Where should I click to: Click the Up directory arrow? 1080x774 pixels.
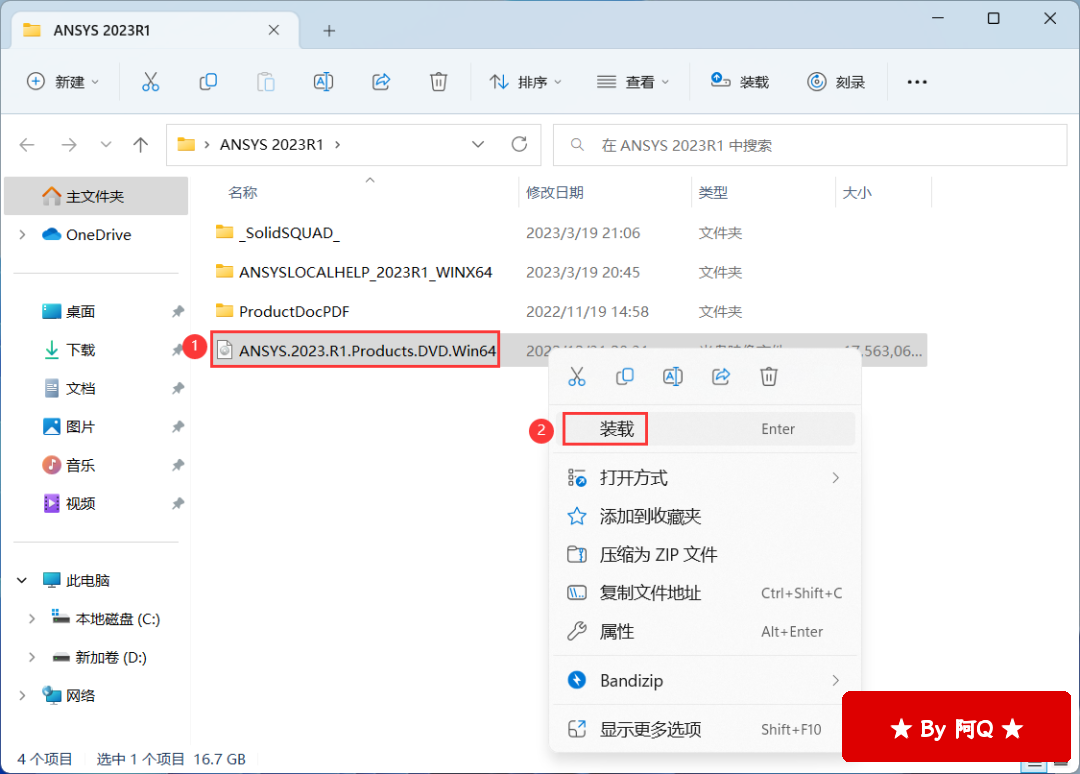click(141, 145)
